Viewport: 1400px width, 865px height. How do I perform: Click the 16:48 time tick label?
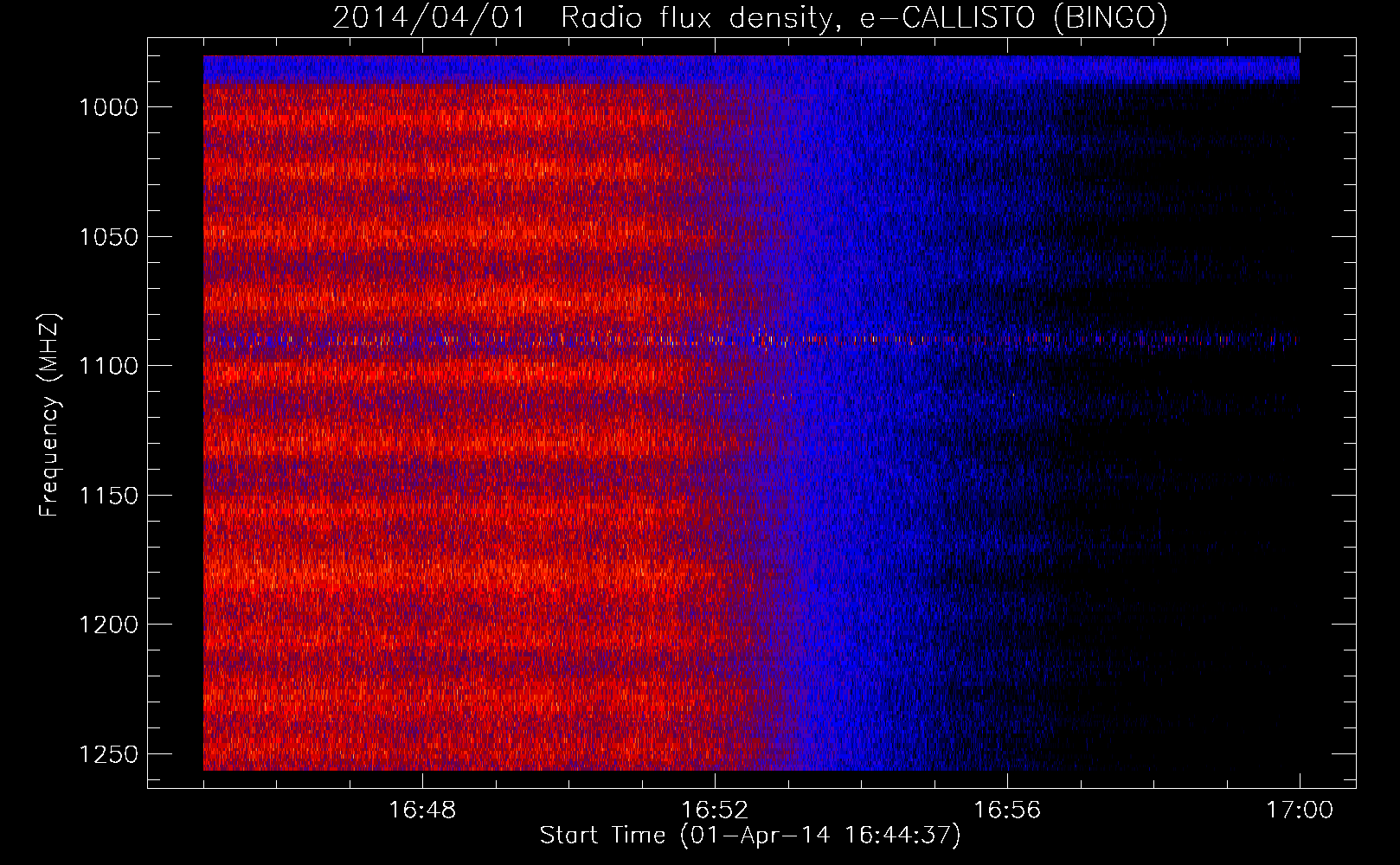click(422, 811)
